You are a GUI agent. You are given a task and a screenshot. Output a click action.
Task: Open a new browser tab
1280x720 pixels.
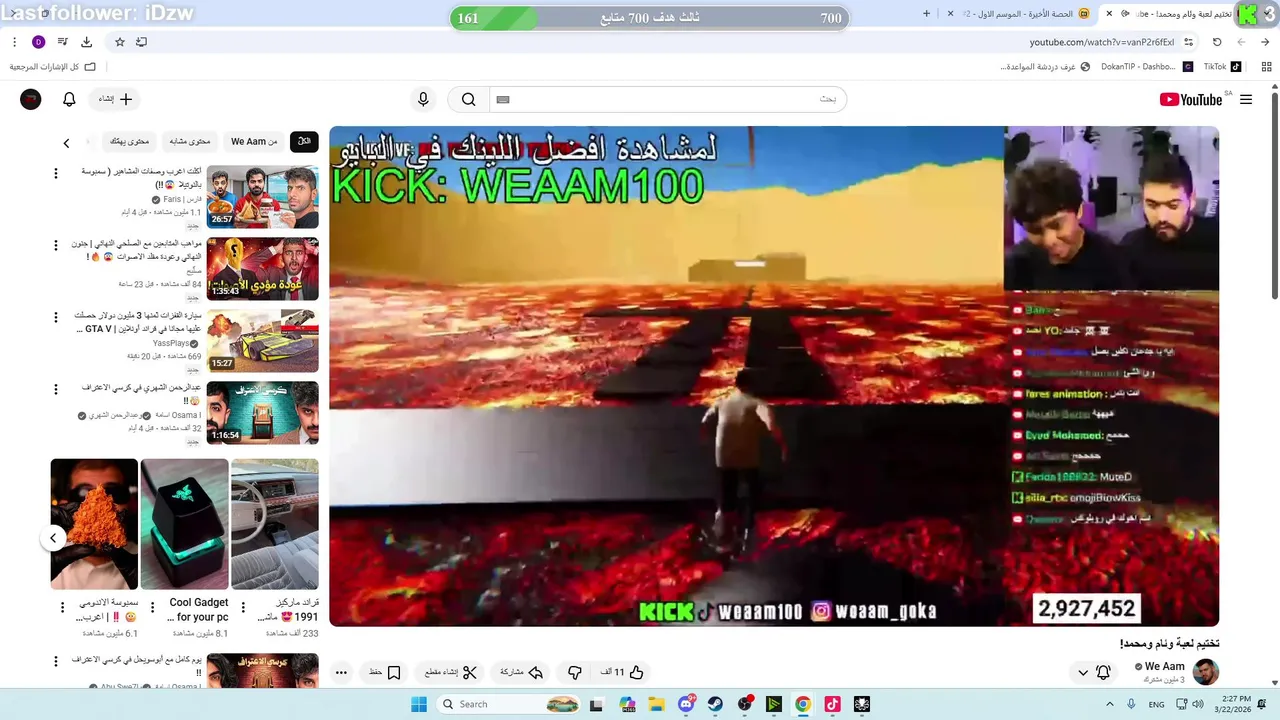pyautogui.click(x=926, y=14)
